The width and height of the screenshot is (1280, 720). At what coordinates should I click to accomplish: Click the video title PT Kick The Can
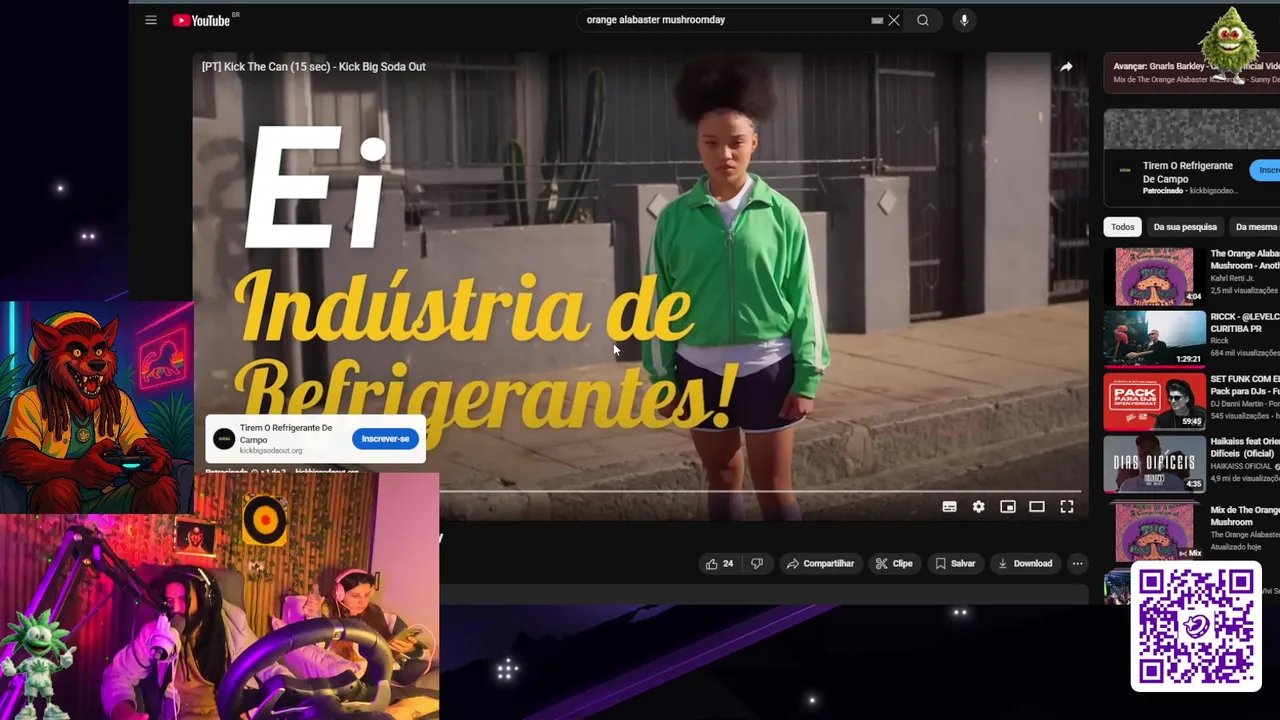(x=314, y=67)
